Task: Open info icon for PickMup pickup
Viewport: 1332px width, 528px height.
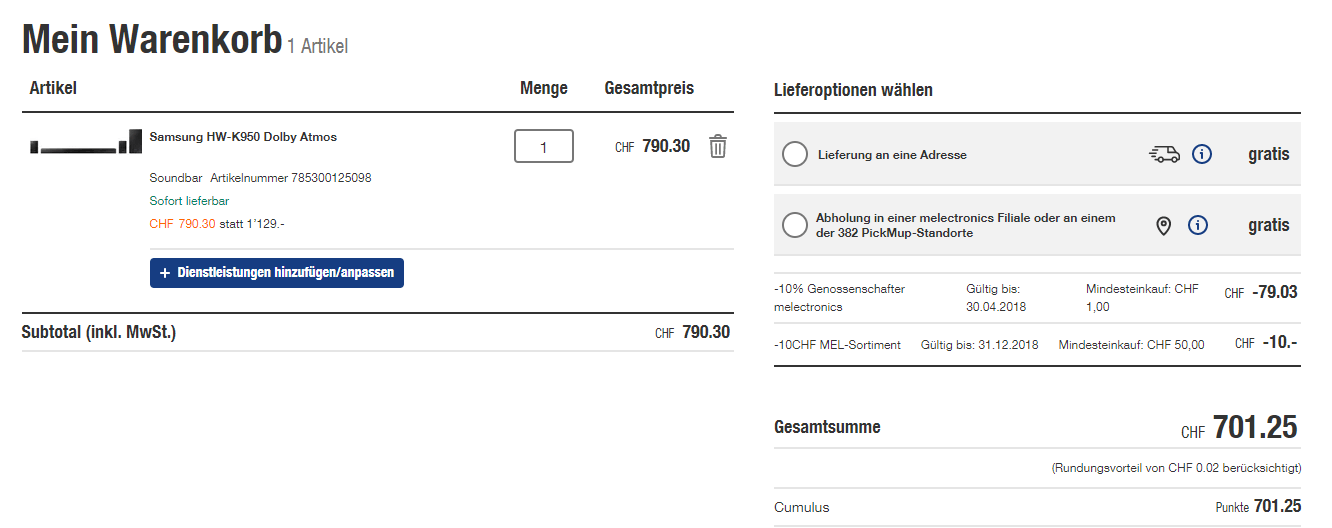Action: [x=1198, y=225]
